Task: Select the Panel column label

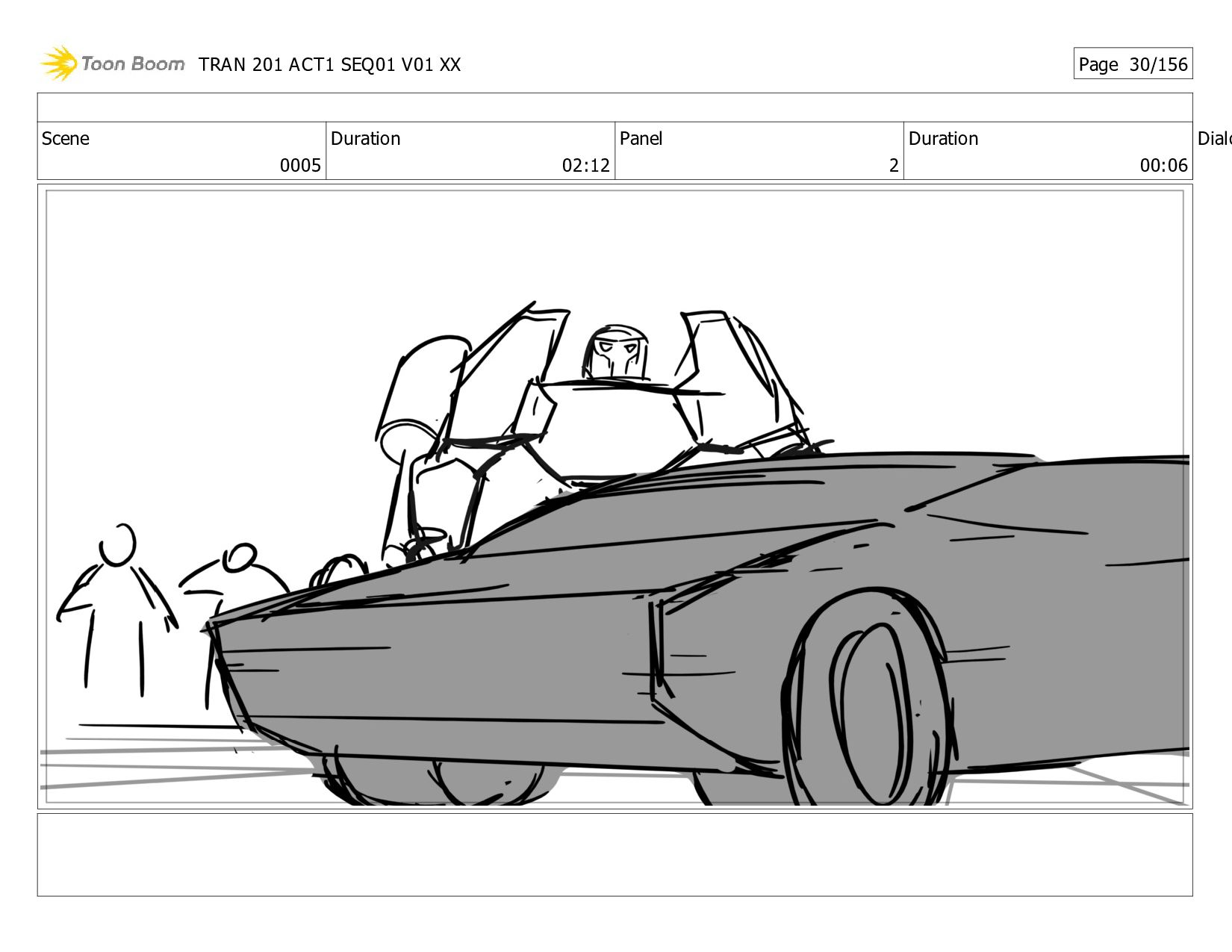Action: (641, 139)
